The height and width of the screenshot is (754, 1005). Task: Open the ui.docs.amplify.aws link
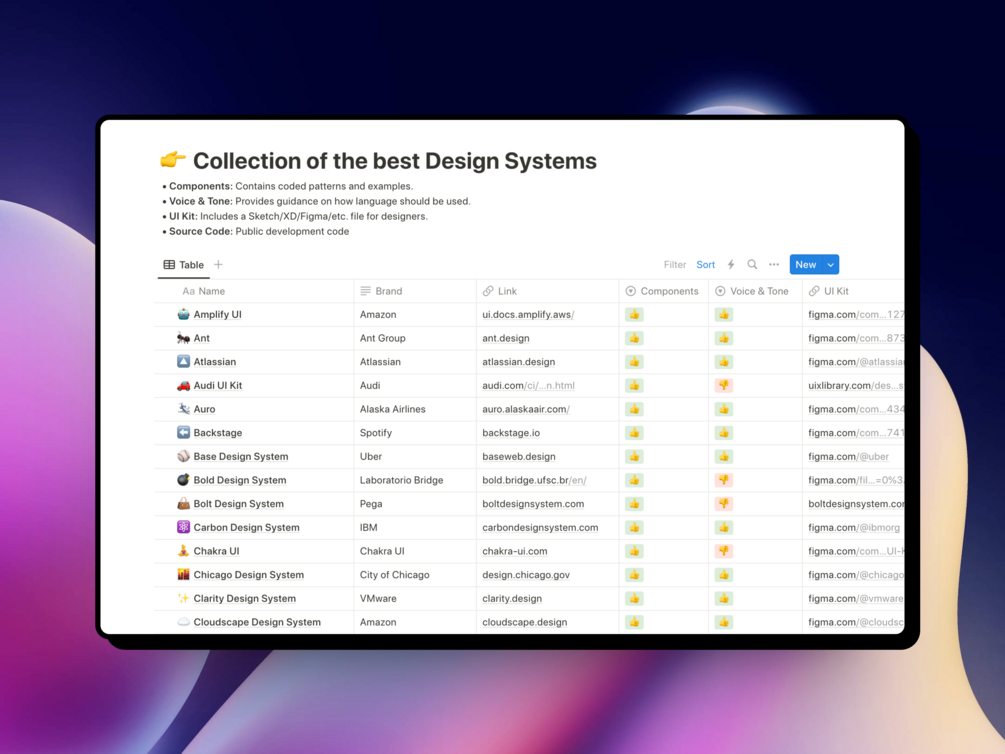pyautogui.click(x=528, y=314)
